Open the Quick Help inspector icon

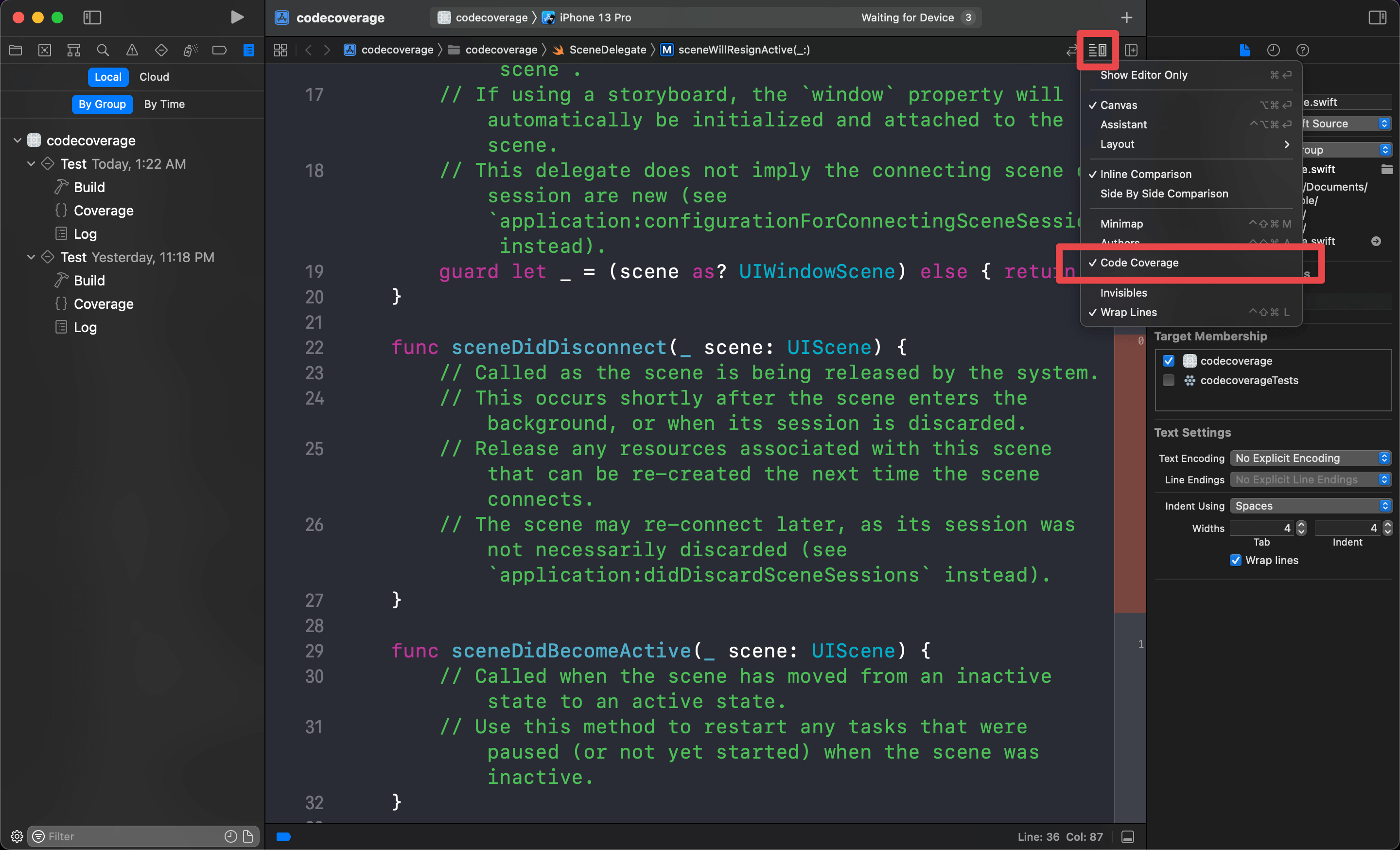point(1302,50)
